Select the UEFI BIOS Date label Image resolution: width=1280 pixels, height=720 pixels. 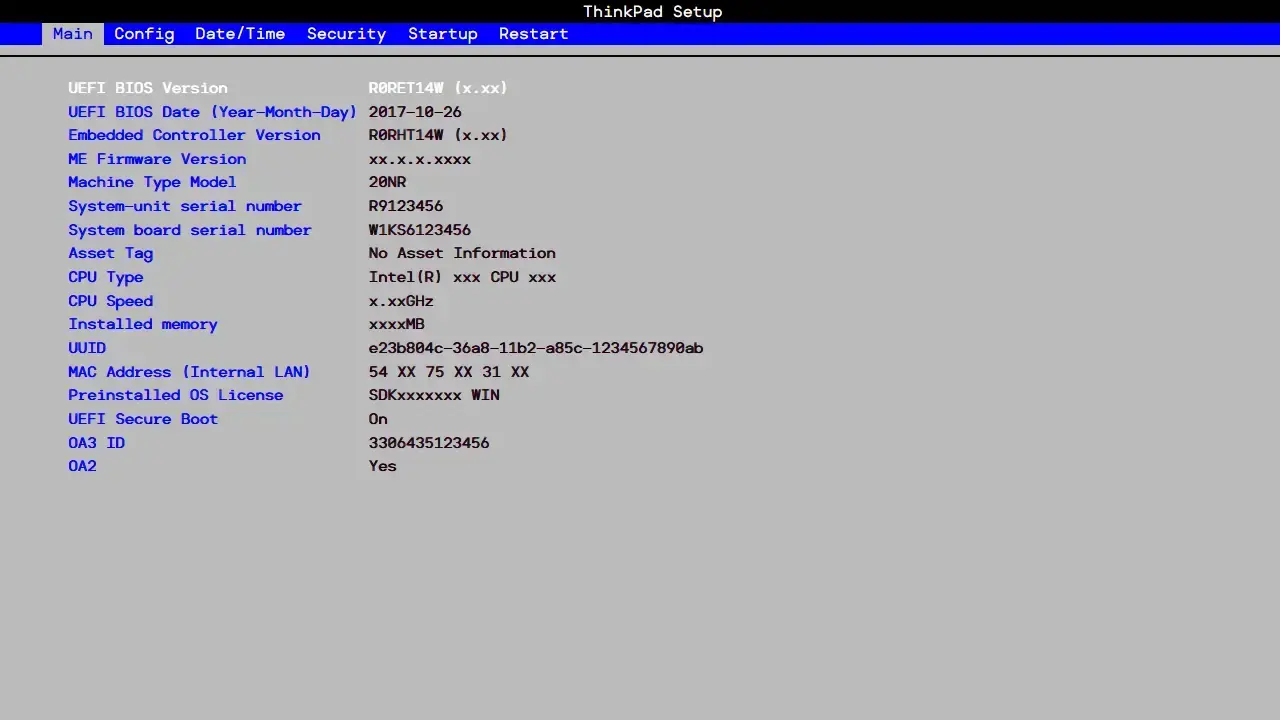click(x=212, y=112)
